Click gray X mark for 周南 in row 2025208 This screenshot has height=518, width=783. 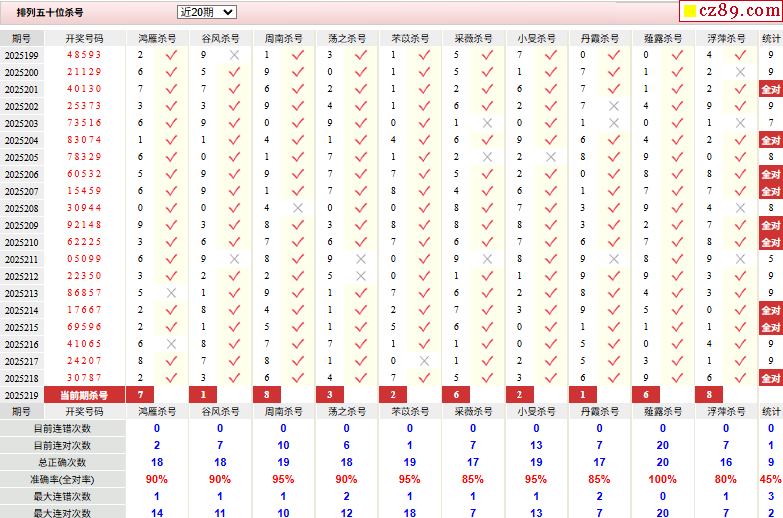click(x=298, y=208)
